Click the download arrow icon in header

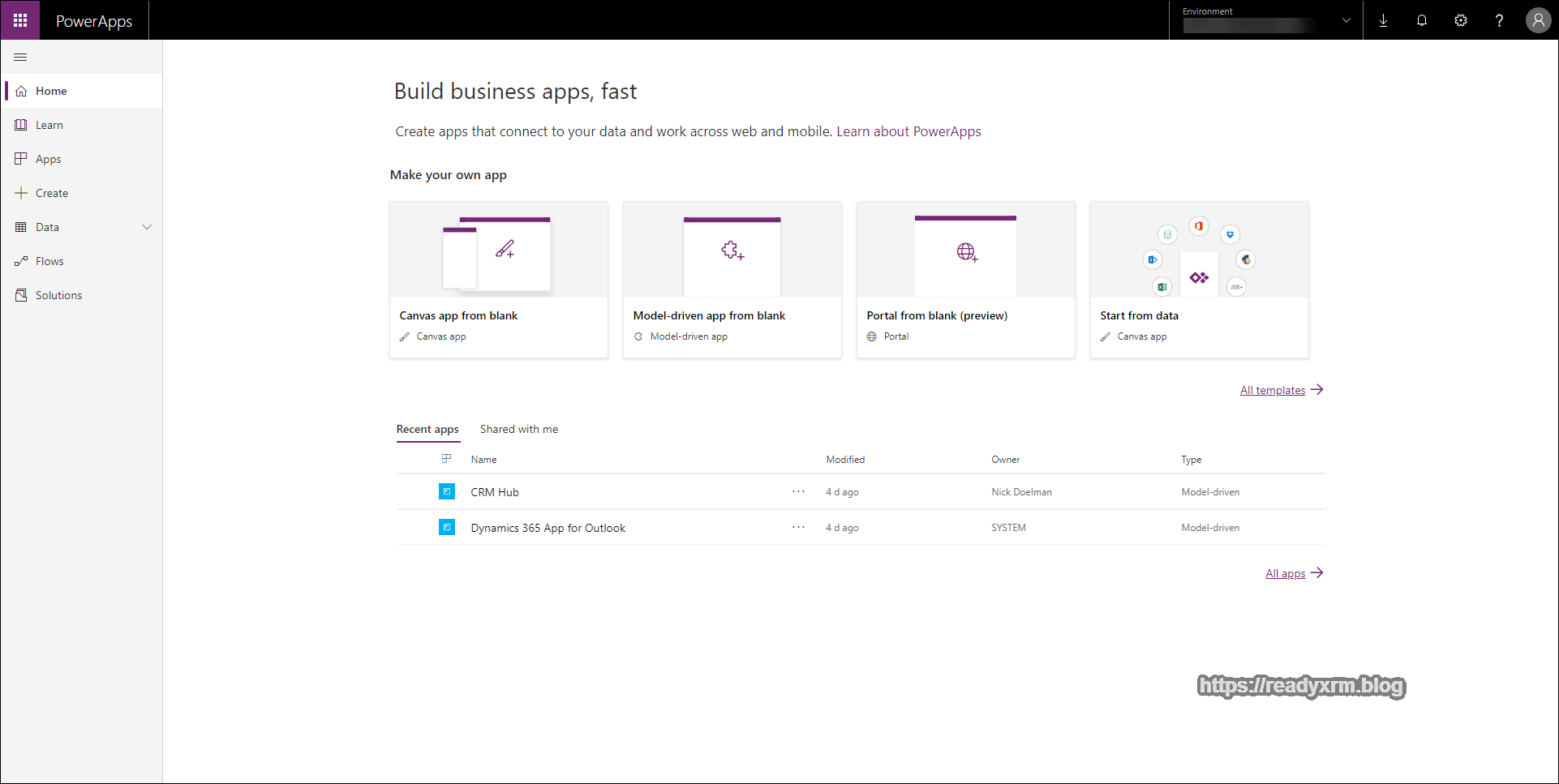coord(1383,20)
